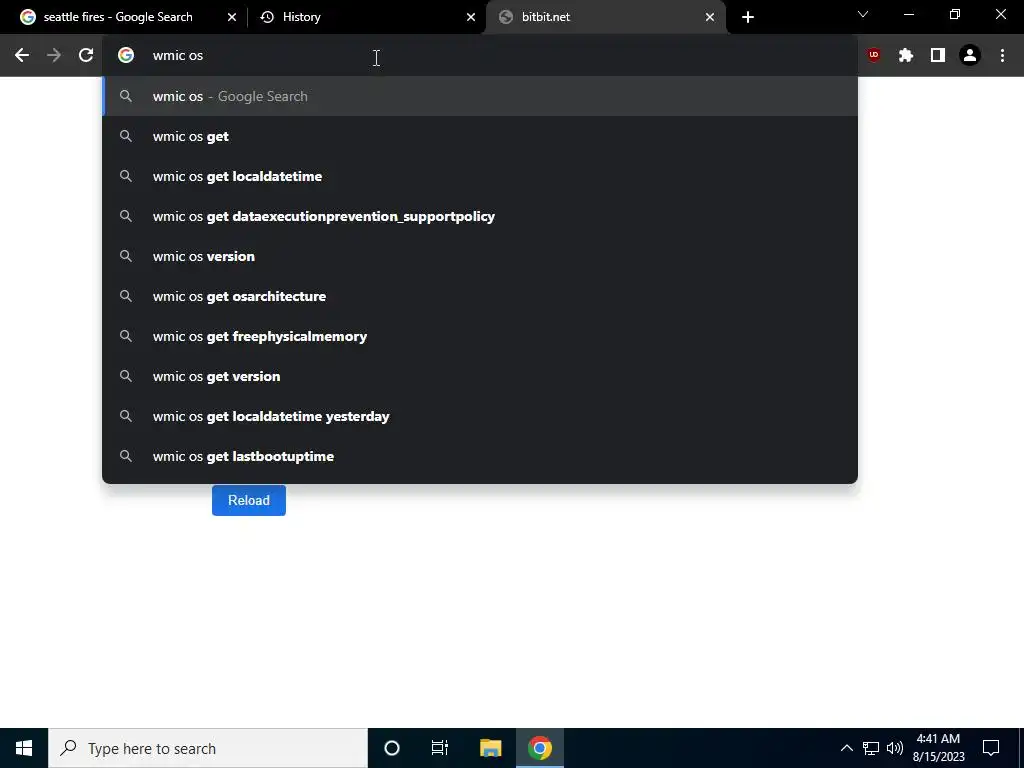Click the Chrome icon on the taskbar
The height and width of the screenshot is (768, 1024).
540,748
